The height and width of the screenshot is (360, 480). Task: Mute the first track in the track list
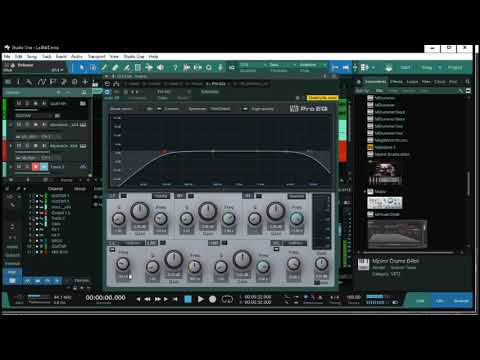coord(19,104)
